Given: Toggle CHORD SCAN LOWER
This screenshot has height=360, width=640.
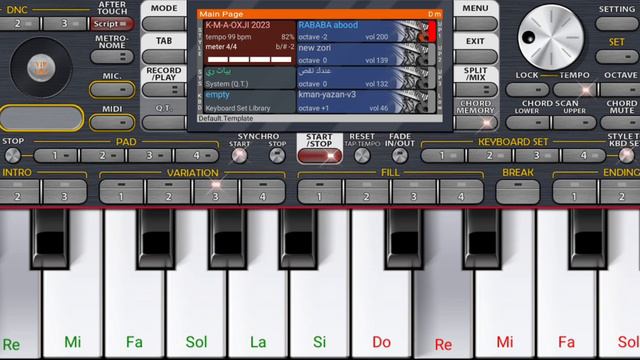Looking at the screenshot, I should (527, 122).
